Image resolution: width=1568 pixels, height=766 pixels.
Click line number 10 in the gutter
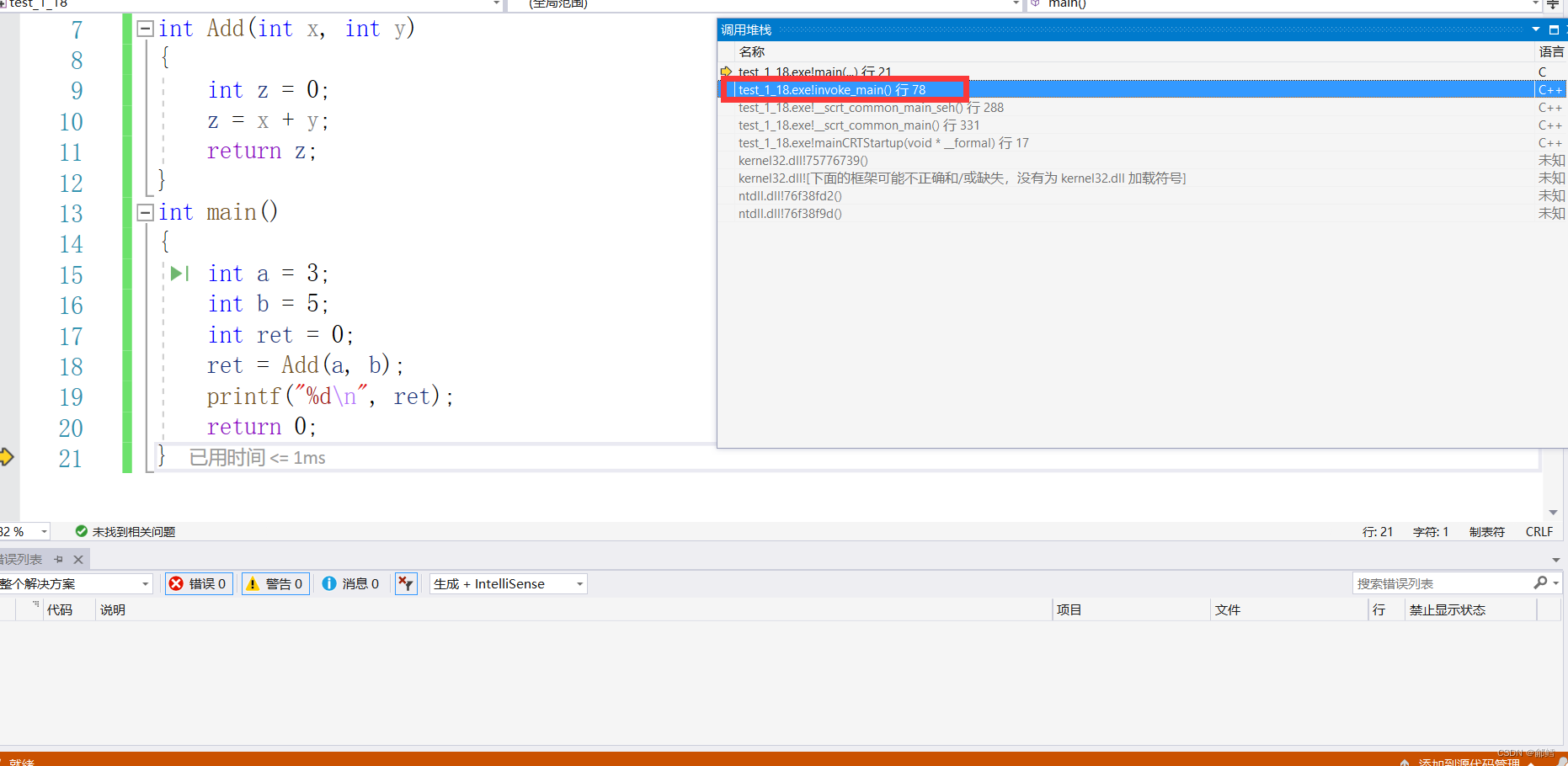coord(71,122)
